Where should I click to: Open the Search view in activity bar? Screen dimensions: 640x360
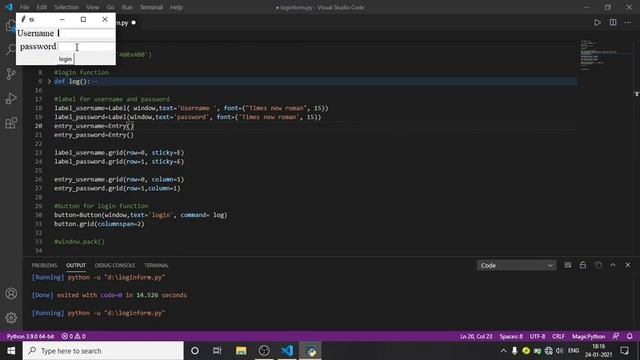pos(11,50)
